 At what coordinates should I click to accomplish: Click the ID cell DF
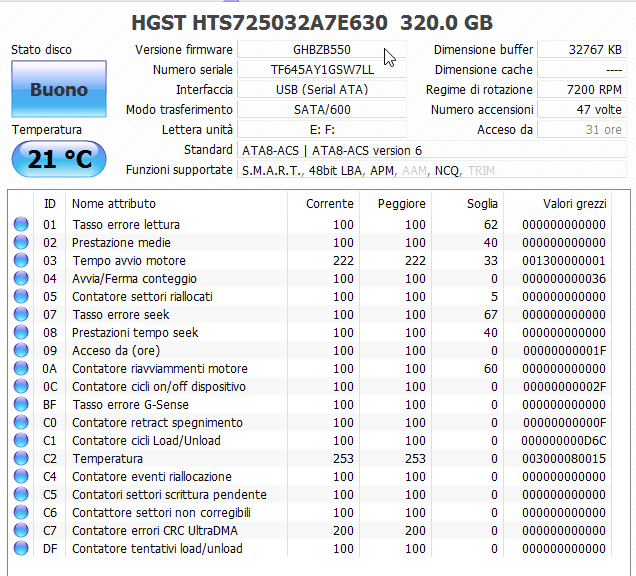tap(49, 548)
